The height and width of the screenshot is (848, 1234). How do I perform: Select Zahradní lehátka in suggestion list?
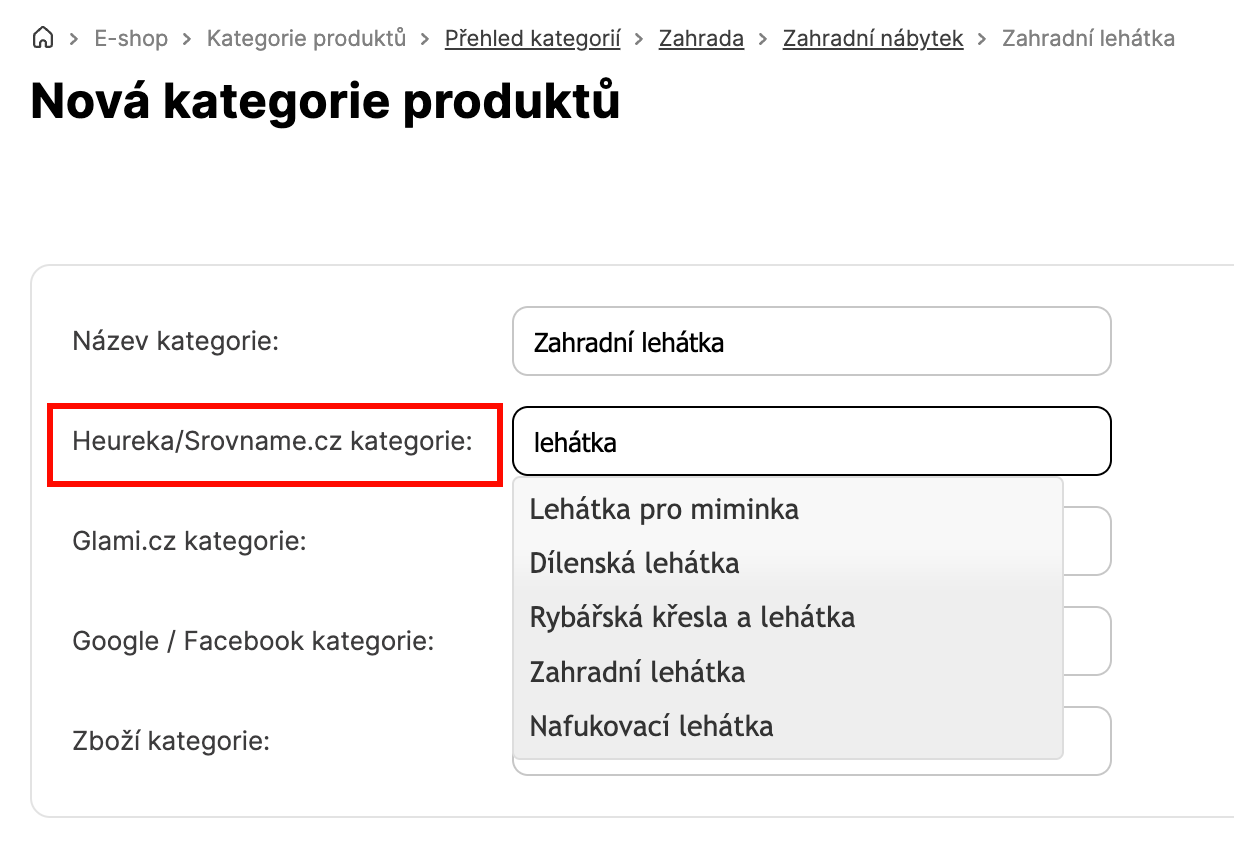637,671
